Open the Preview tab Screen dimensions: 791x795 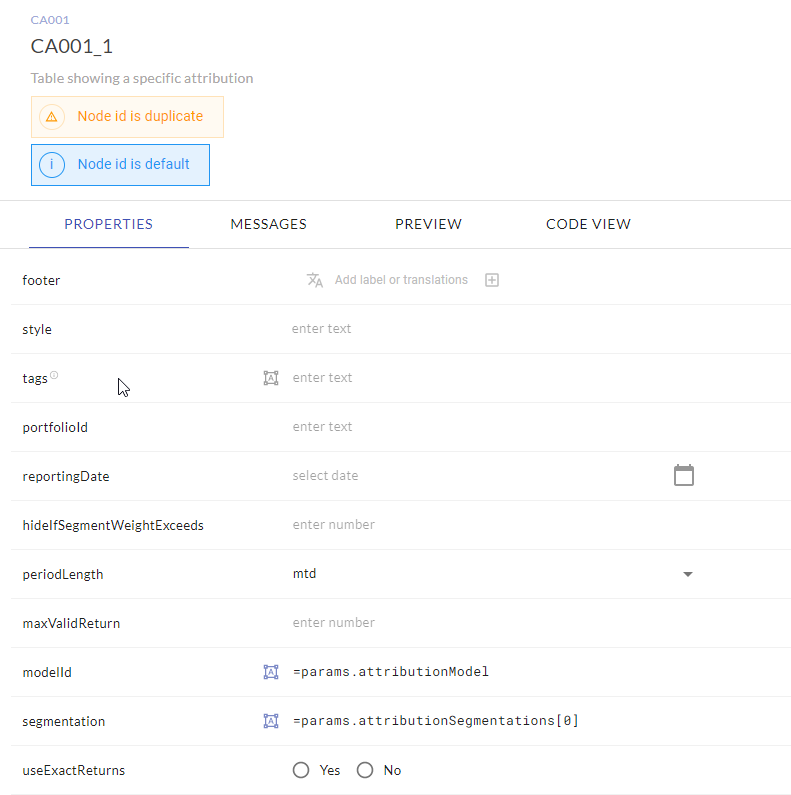point(428,224)
